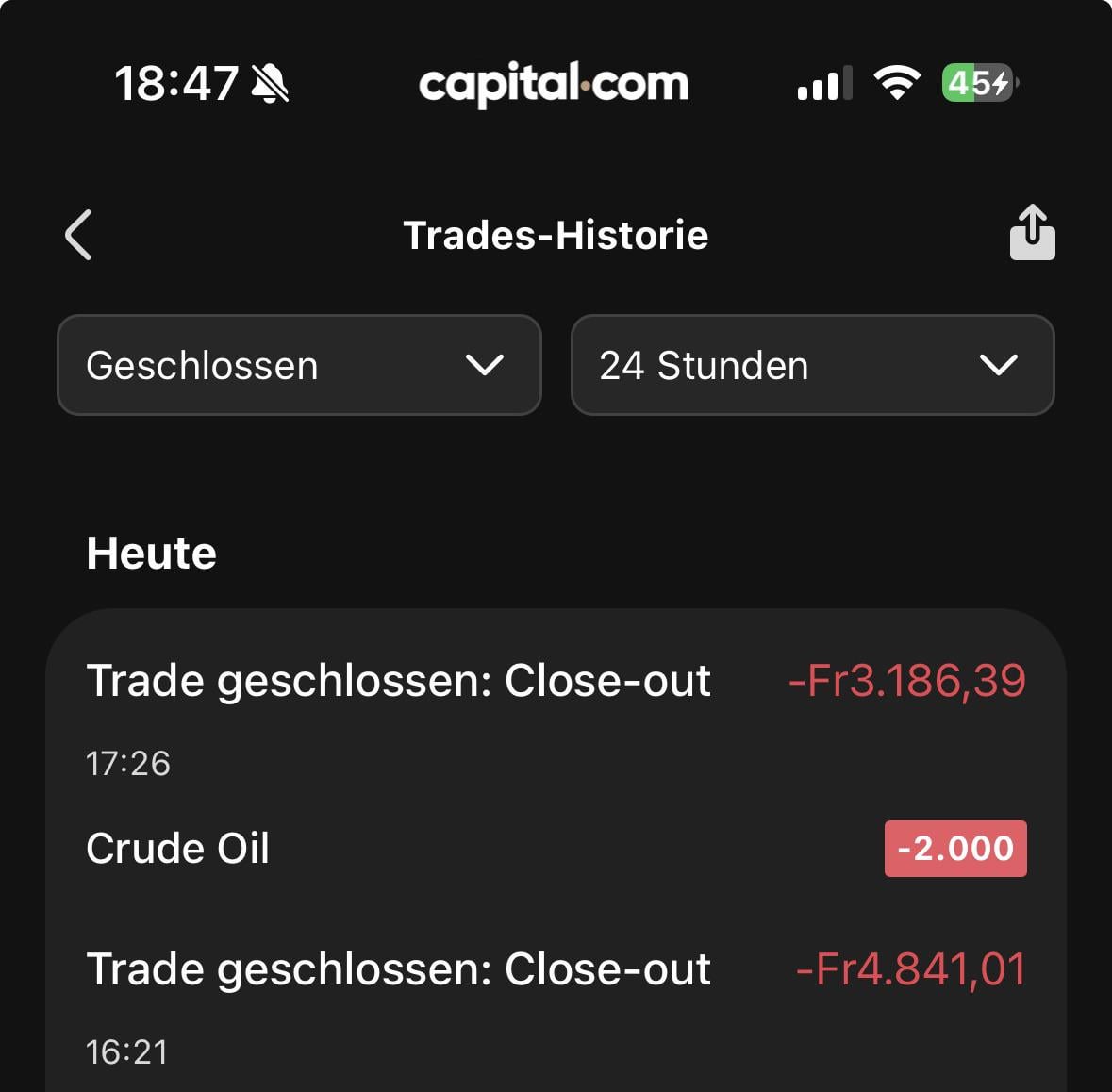Open the 24 Stunden time range dropdown

pyautogui.click(x=812, y=365)
